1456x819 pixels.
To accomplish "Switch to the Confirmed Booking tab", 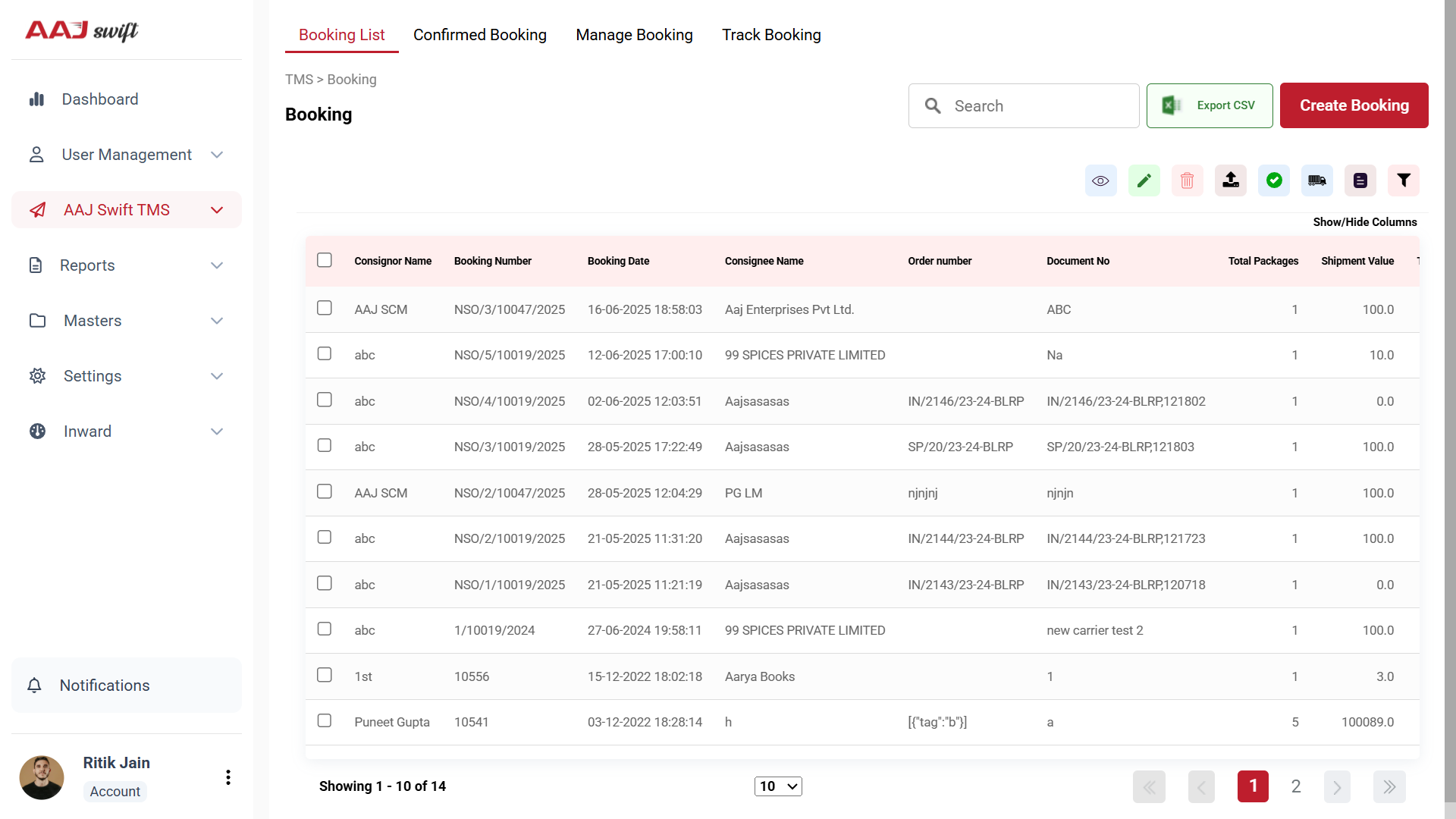I will click(x=480, y=35).
